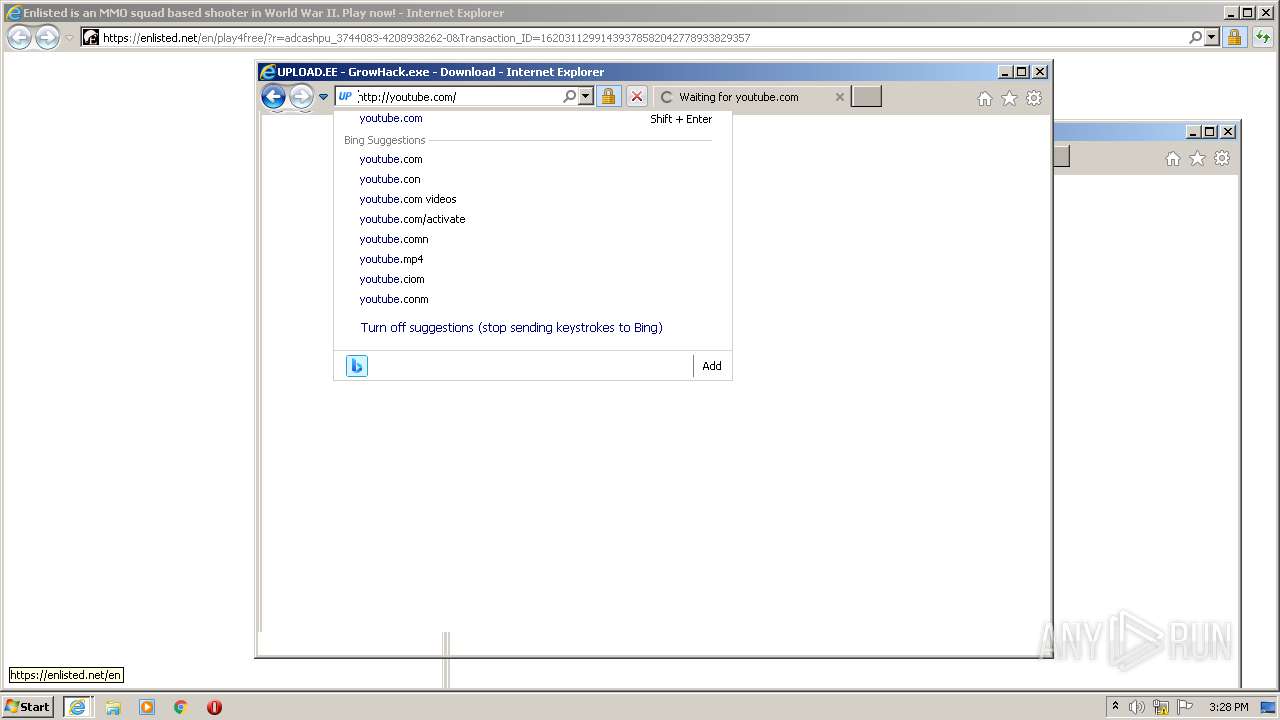
Task: Expand the address bar autocomplete dropdown arrow
Action: [586, 97]
